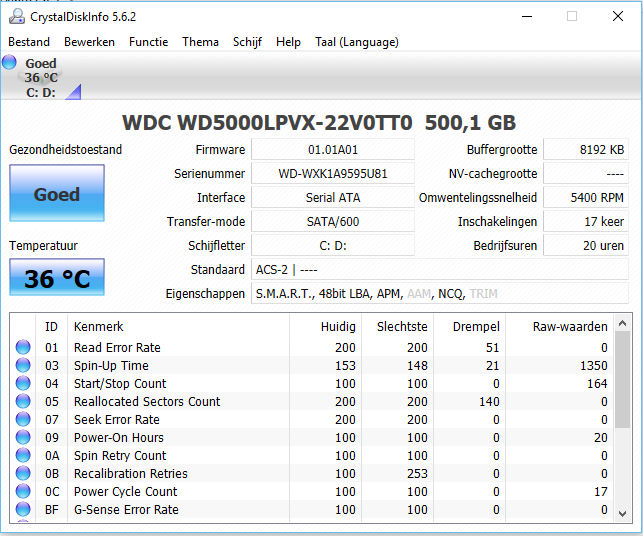The width and height of the screenshot is (643, 536).
Task: Select the Recalibration Retries attribute name
Action: tap(130, 474)
